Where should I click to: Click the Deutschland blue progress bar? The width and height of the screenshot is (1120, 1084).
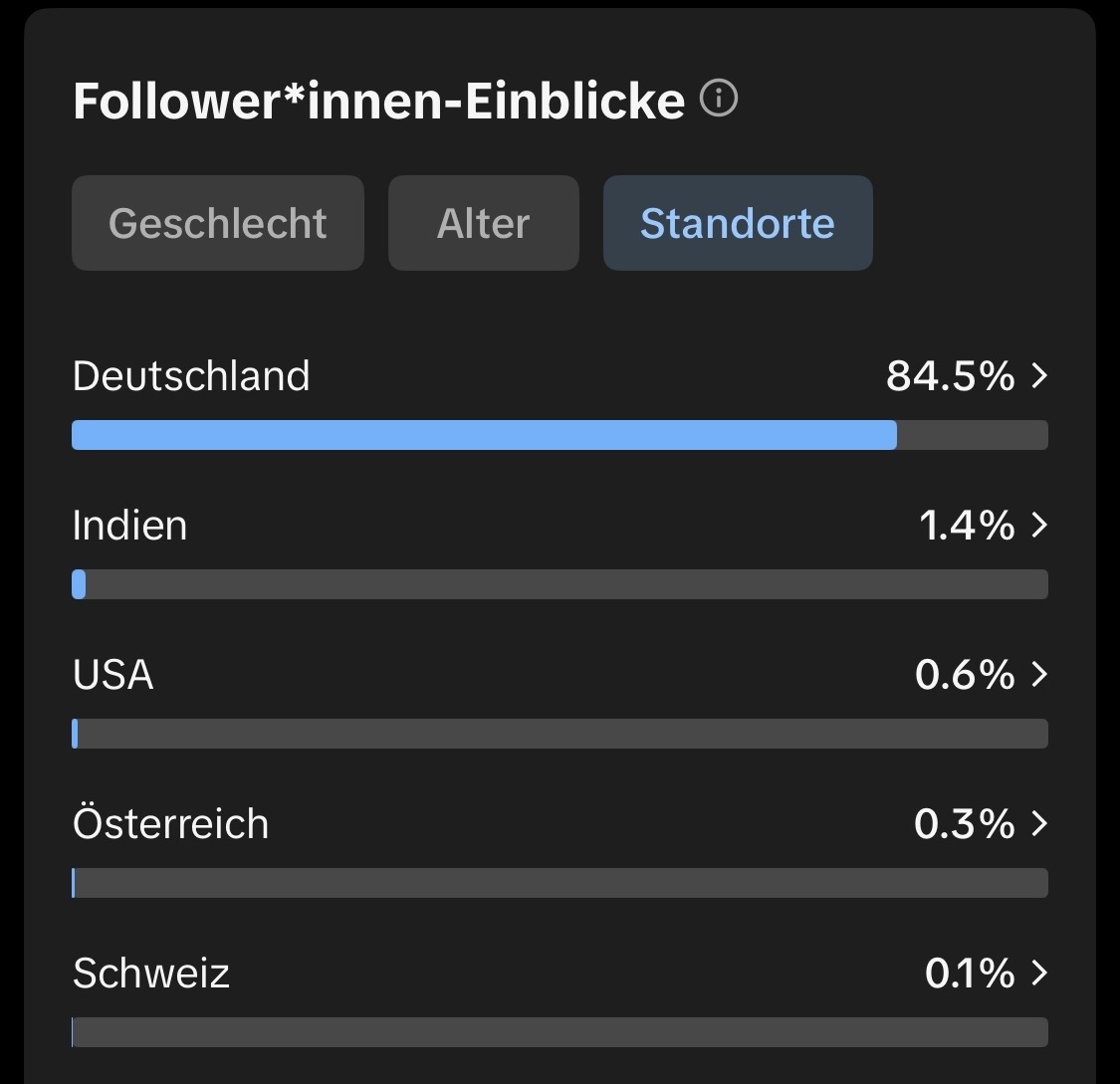tap(484, 435)
